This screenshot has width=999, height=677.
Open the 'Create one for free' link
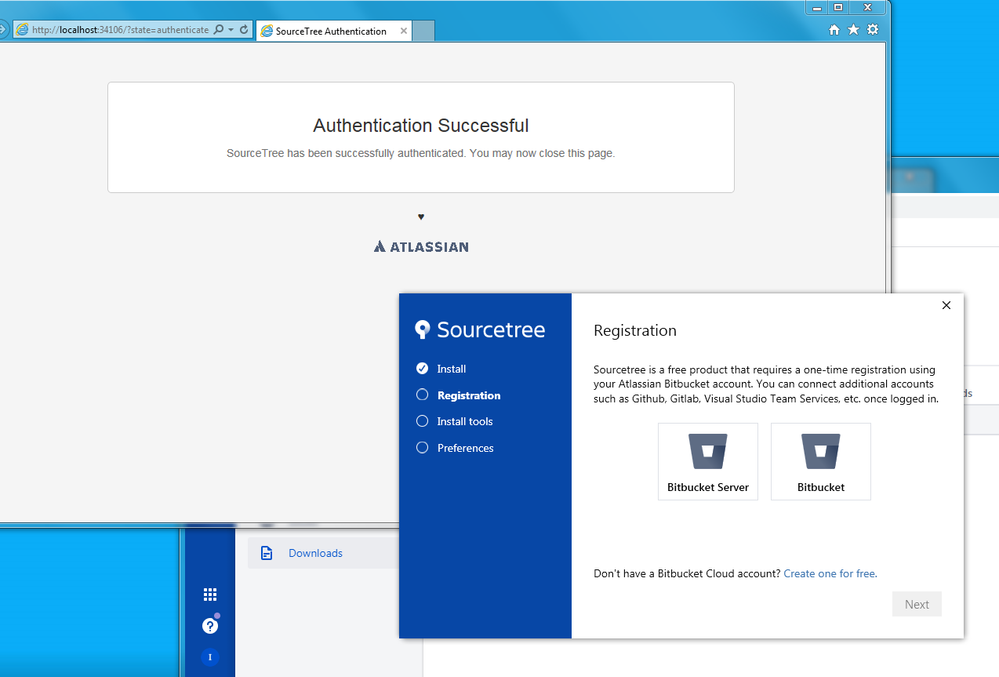830,573
